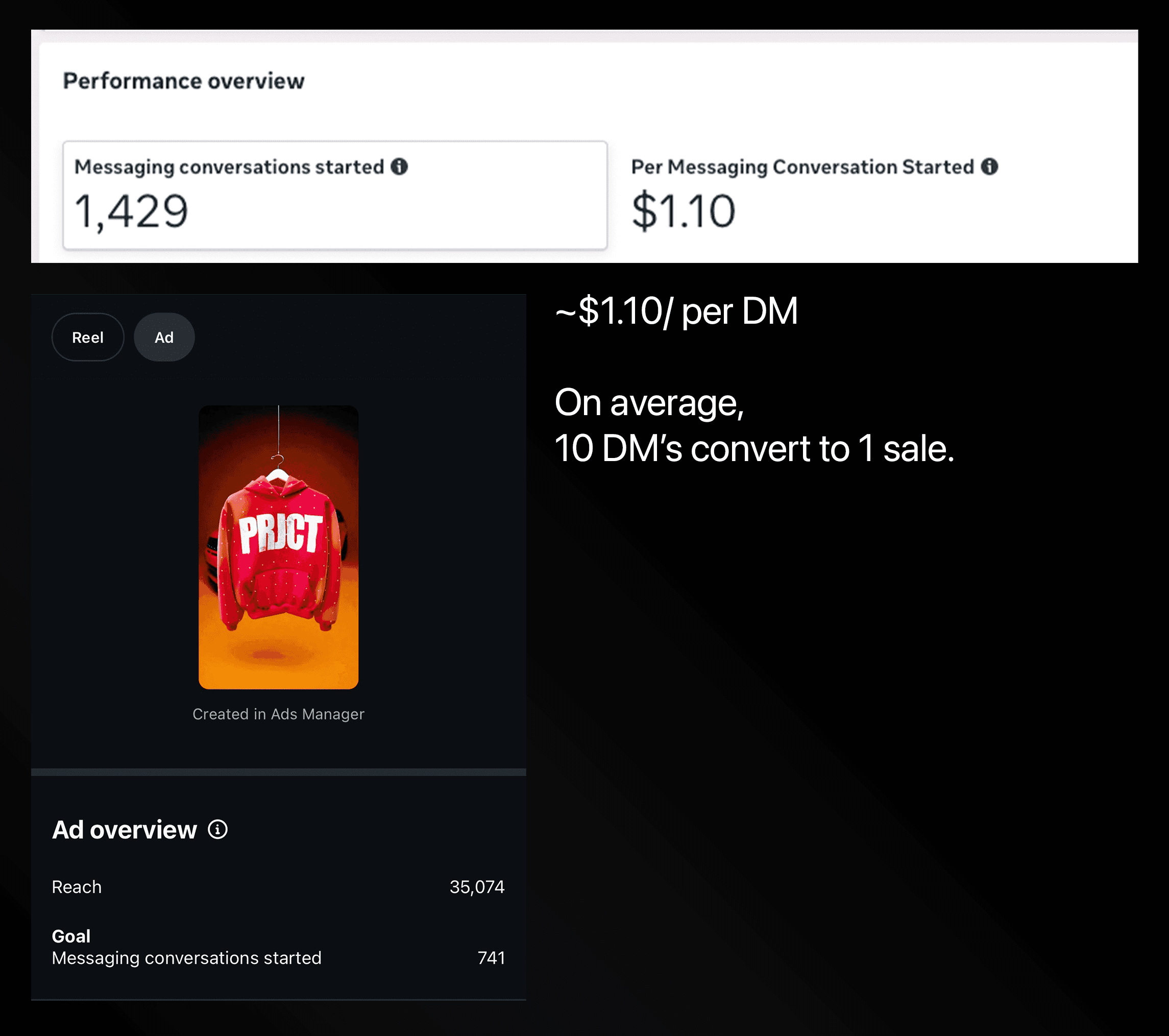Select the Messaging conversations started metric card
Viewport: 1169px width, 1036px height.
point(334,195)
